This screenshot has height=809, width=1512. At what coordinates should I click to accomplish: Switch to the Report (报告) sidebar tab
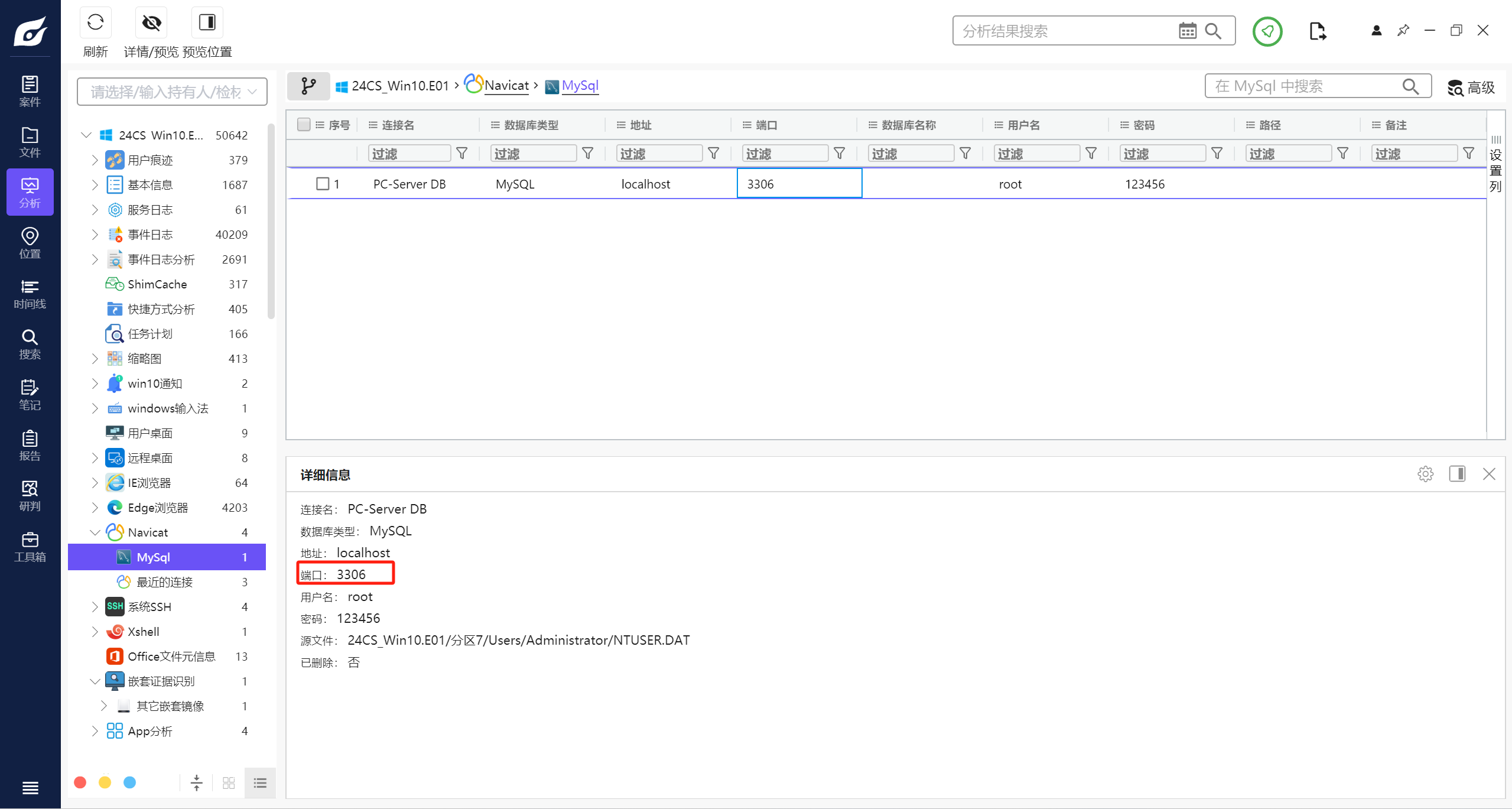click(x=30, y=446)
